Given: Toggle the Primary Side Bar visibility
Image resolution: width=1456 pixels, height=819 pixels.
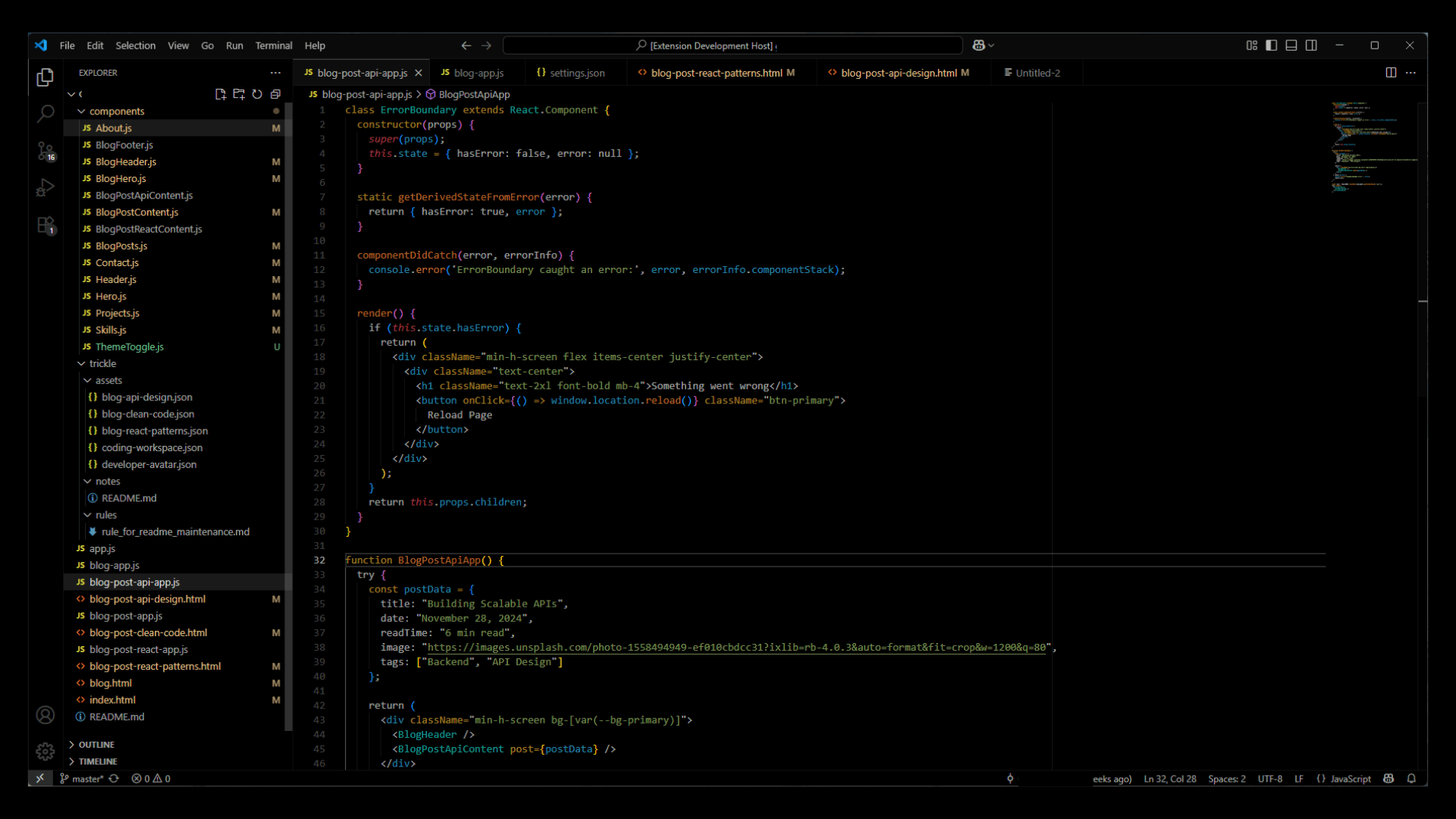Looking at the screenshot, I should 1271,45.
